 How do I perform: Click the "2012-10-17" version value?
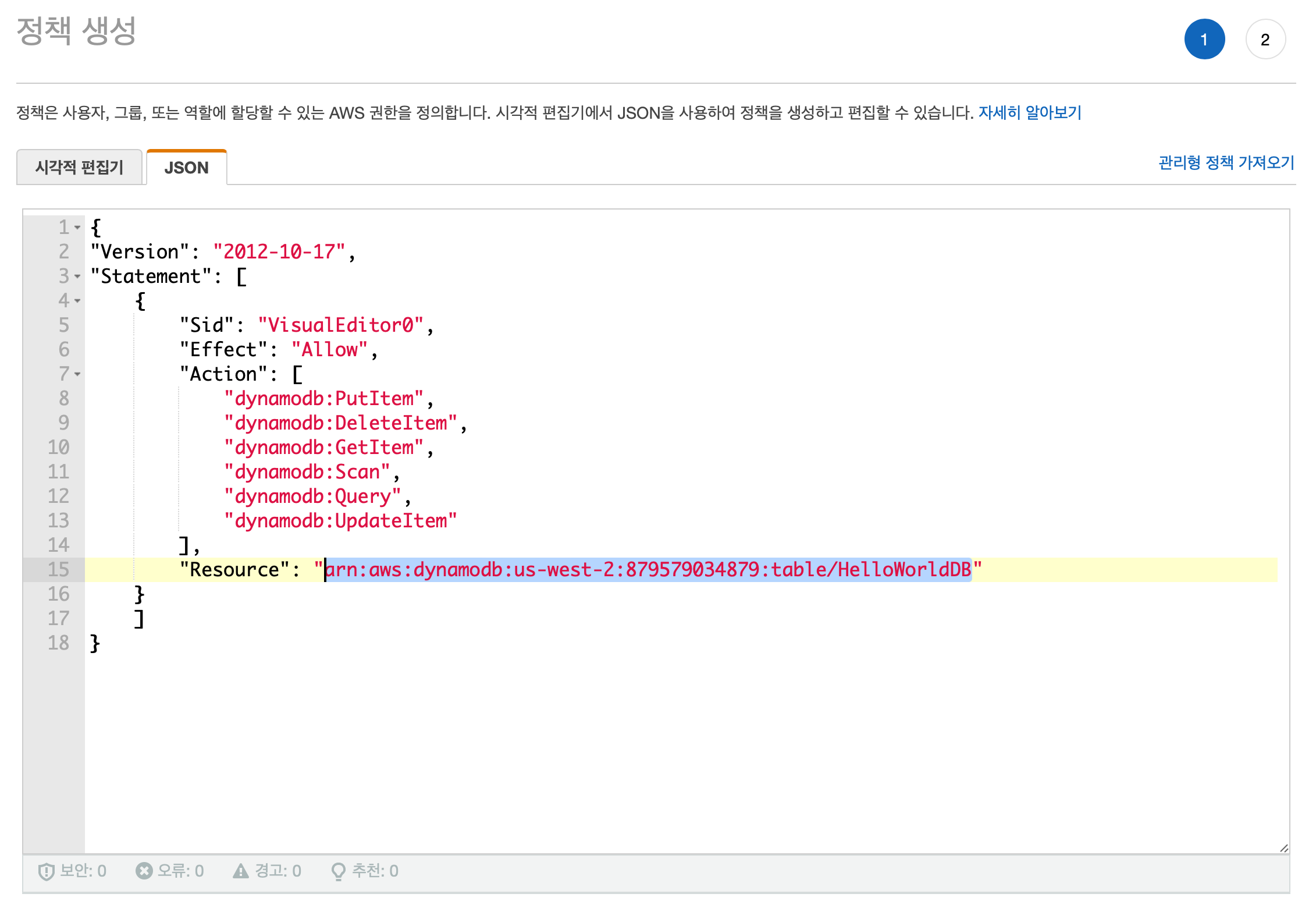click(279, 252)
